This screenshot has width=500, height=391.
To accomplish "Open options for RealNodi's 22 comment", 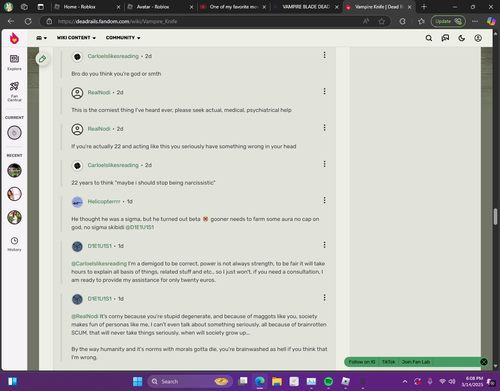I will coord(324,128).
